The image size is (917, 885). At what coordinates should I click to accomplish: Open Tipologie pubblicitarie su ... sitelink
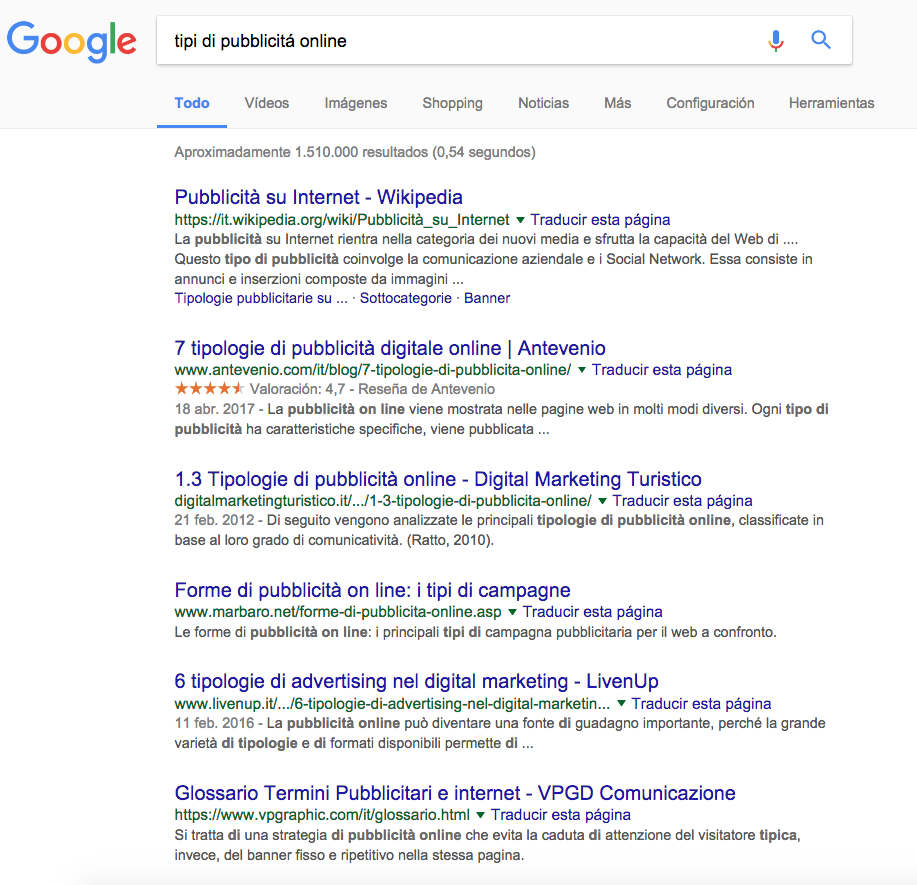pyautogui.click(x=261, y=298)
